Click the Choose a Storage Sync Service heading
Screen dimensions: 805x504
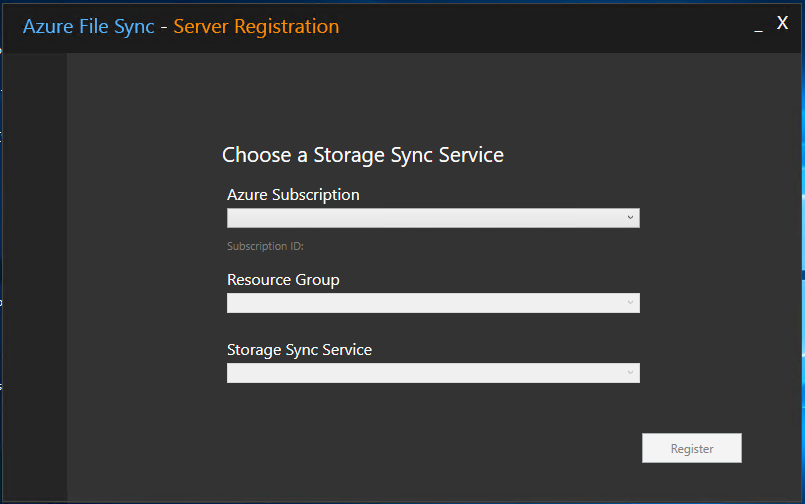pyautogui.click(x=362, y=155)
